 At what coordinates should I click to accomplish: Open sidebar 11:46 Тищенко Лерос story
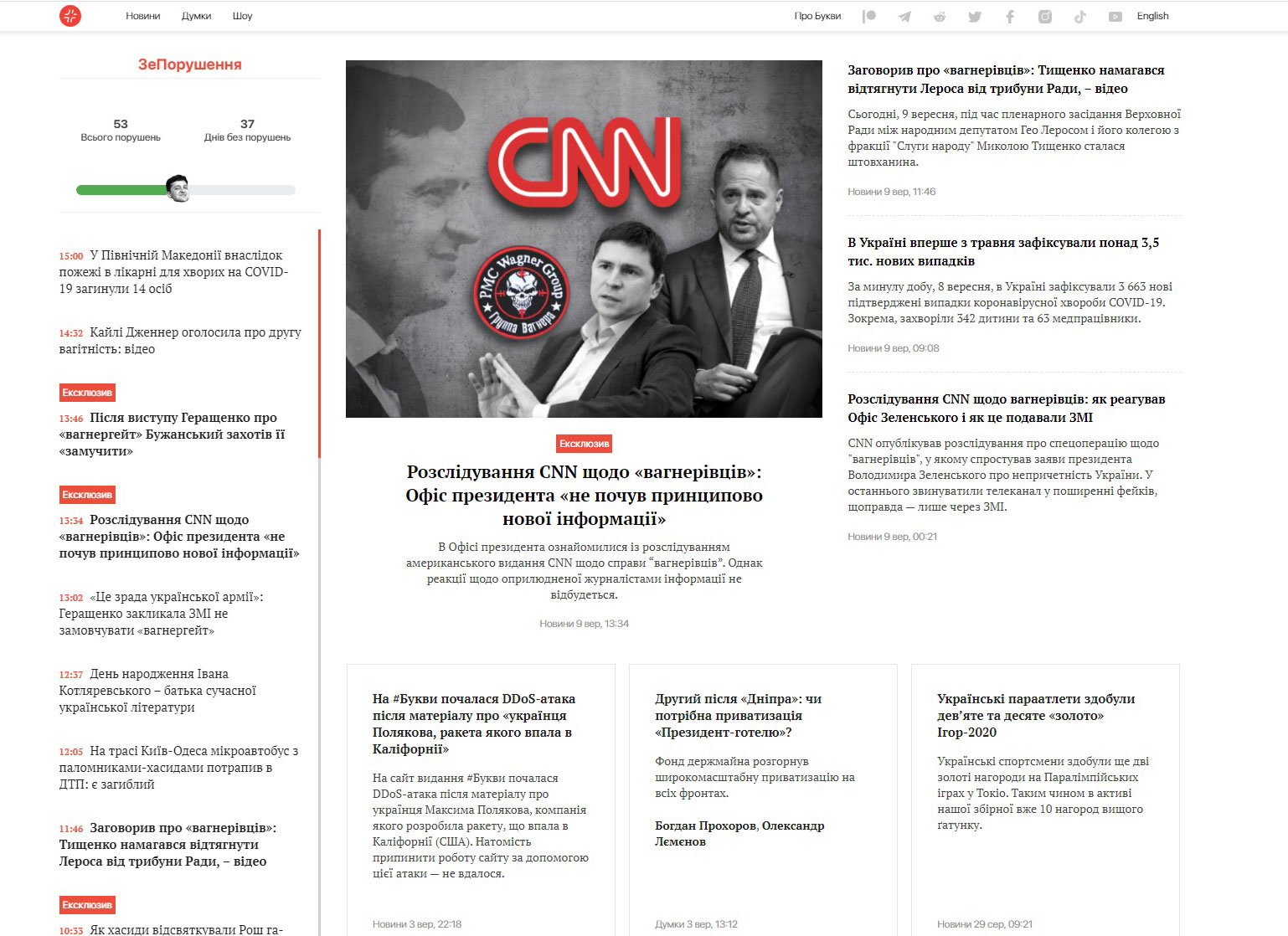point(167,845)
